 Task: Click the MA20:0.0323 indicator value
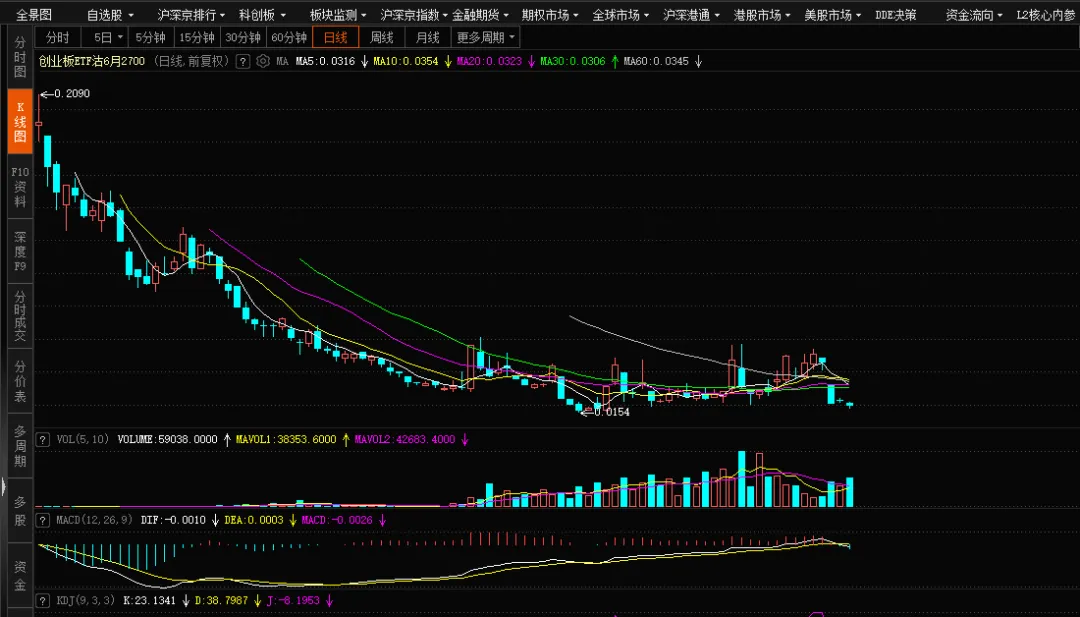click(x=489, y=61)
